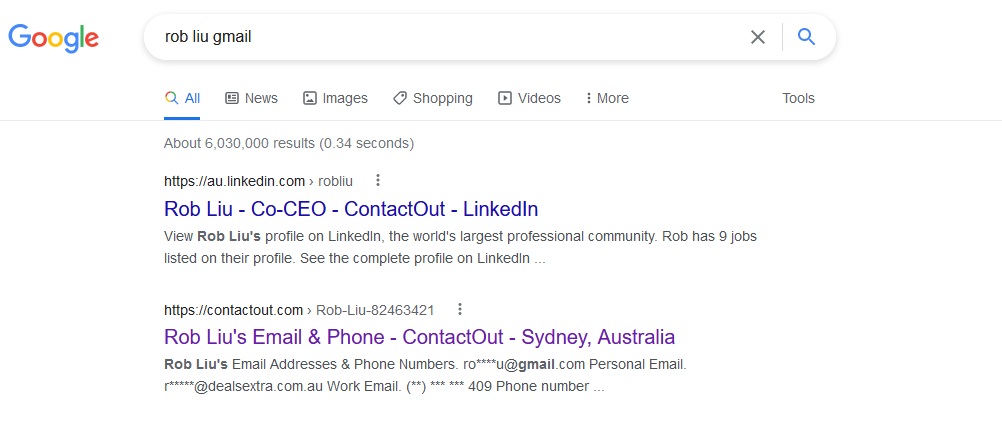Clear the search box with X icon
The height and width of the screenshot is (427, 1002).
tap(758, 37)
